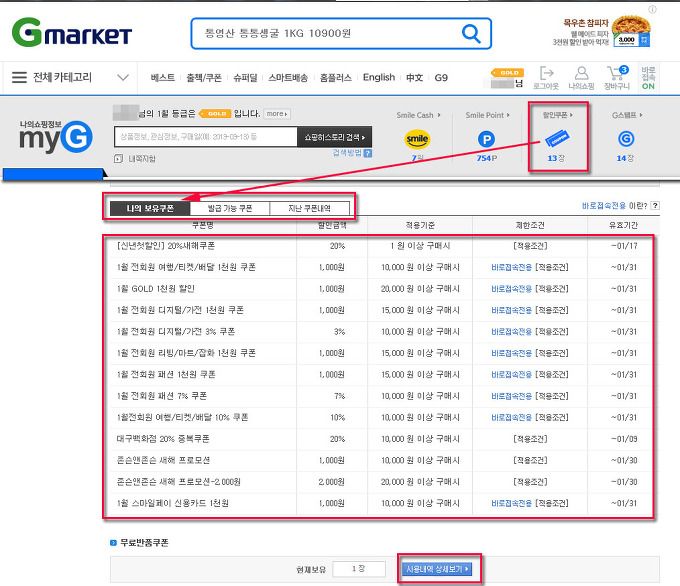Select the 지난 쿠폰내역 tab
This screenshot has width=680, height=586.
[309, 208]
